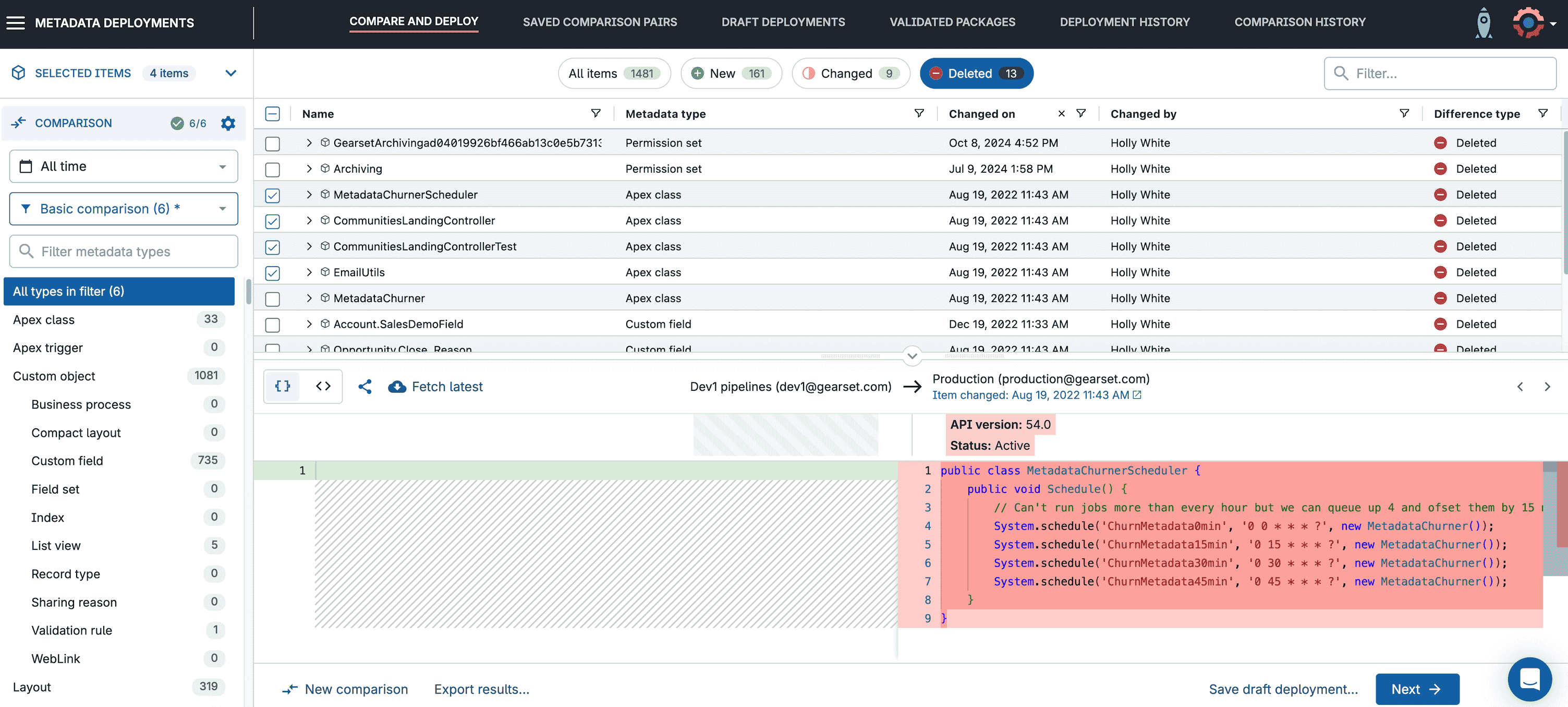Open the Basic comparison filter dropdown
The height and width of the screenshot is (707, 1568).
124,209
